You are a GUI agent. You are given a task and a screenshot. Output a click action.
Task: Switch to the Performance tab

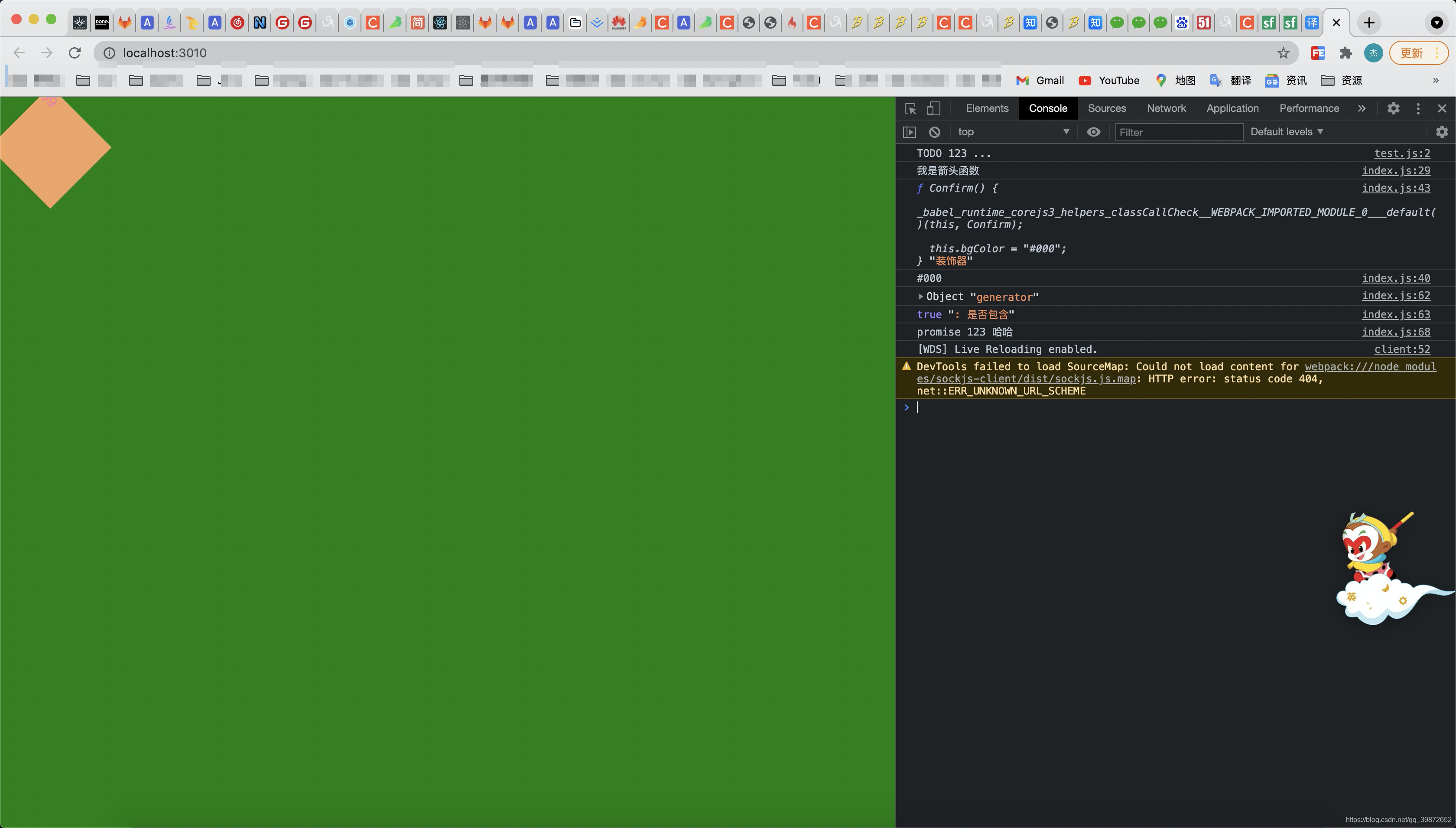coord(1309,109)
